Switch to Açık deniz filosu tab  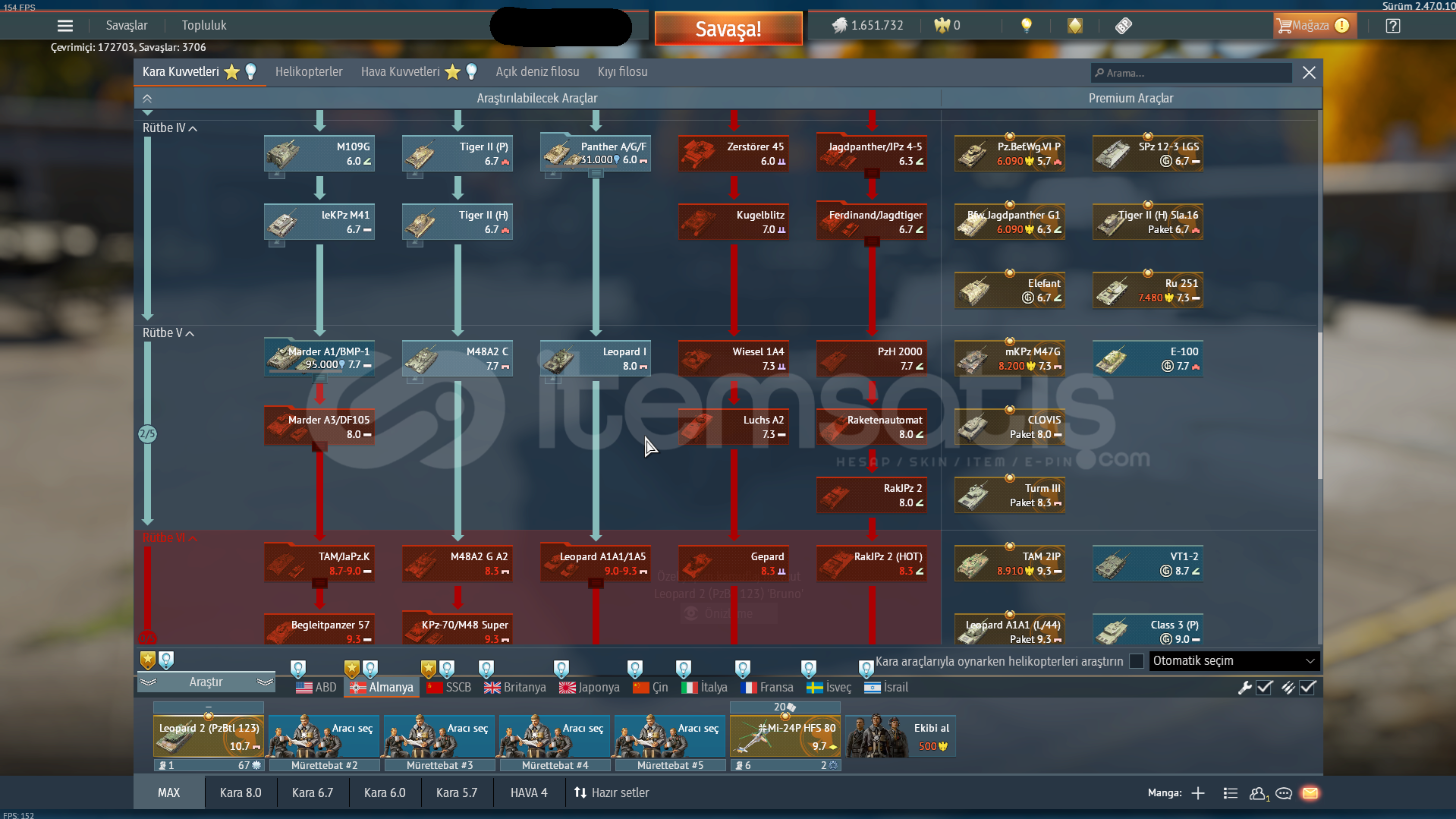pos(537,71)
